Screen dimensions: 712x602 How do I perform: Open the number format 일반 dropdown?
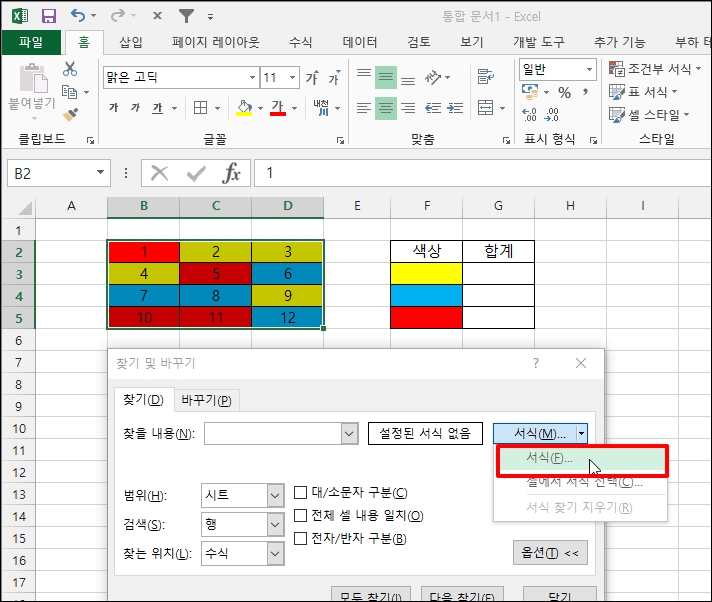point(589,69)
